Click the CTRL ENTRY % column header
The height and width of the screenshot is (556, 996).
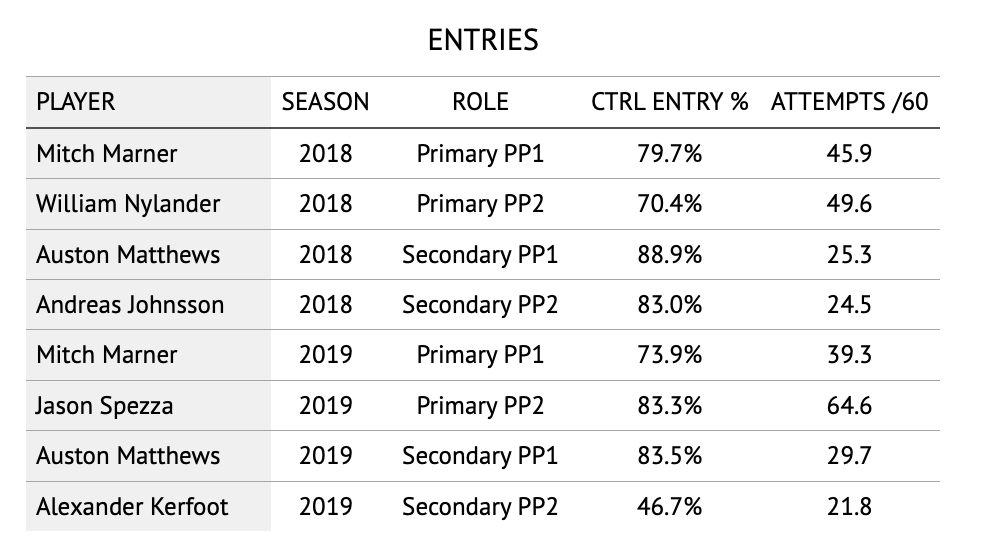coord(670,102)
